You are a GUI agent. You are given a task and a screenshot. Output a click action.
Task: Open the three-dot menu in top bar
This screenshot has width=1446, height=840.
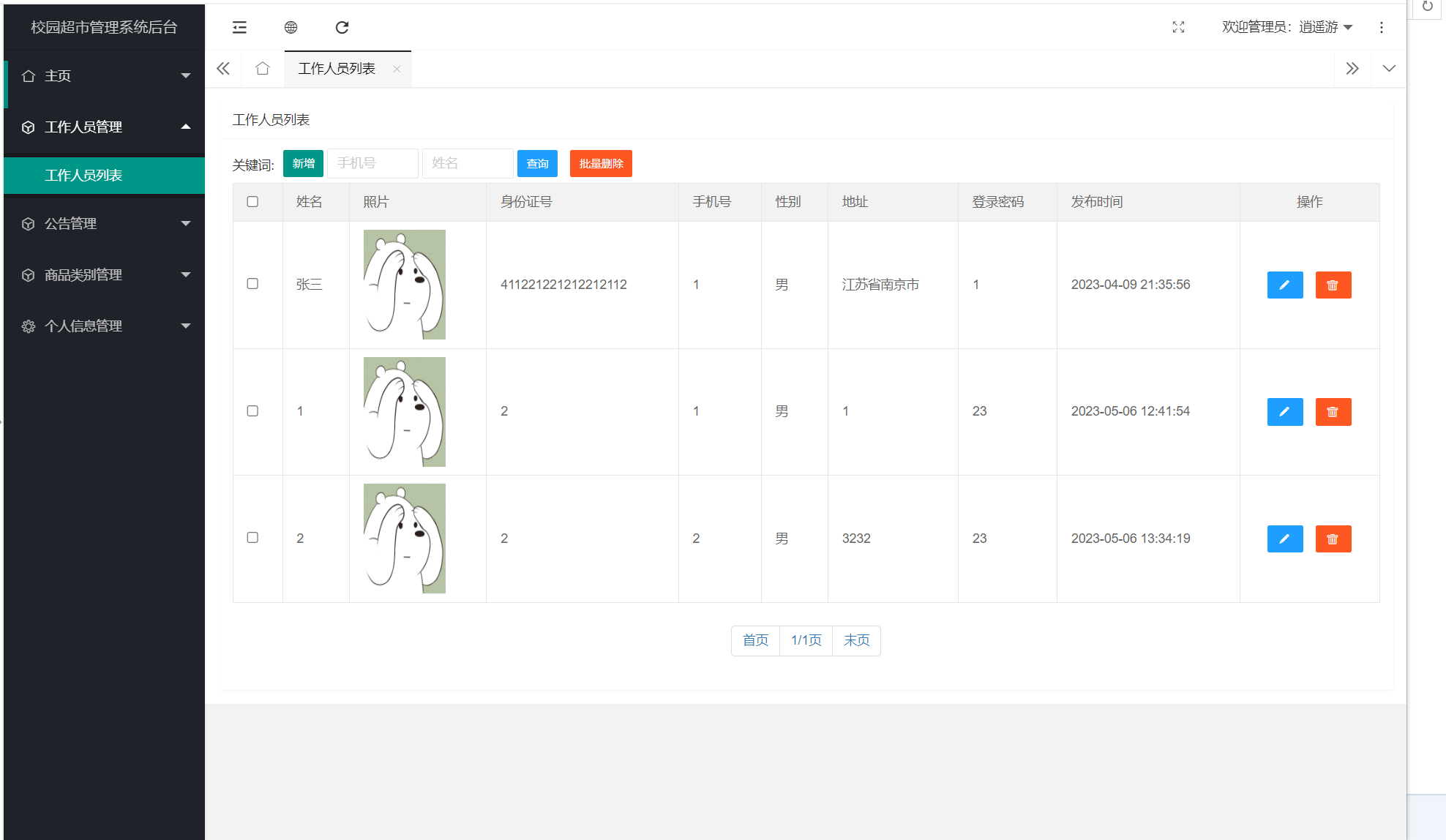tap(1382, 28)
